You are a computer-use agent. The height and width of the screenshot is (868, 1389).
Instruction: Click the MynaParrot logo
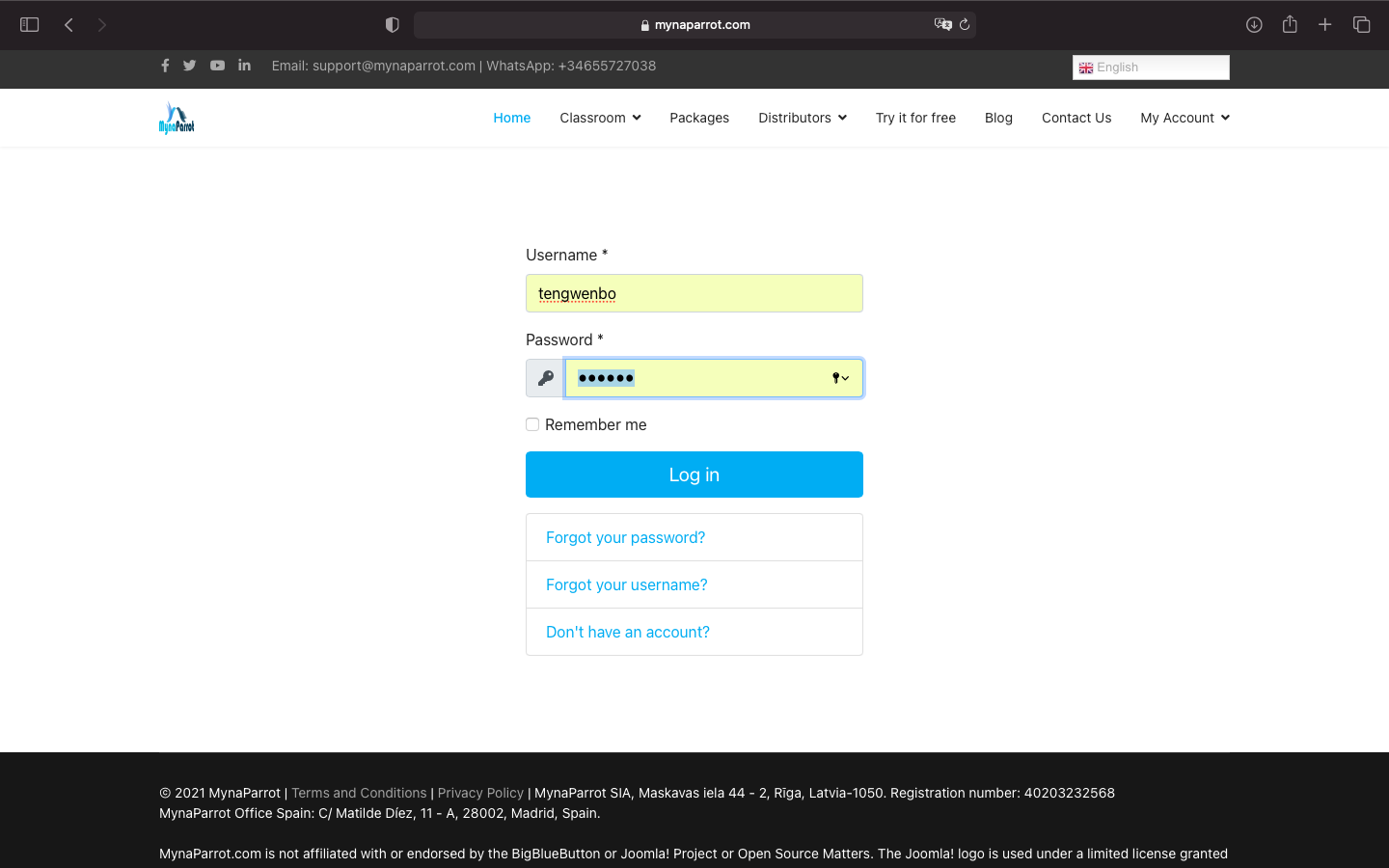[177, 118]
